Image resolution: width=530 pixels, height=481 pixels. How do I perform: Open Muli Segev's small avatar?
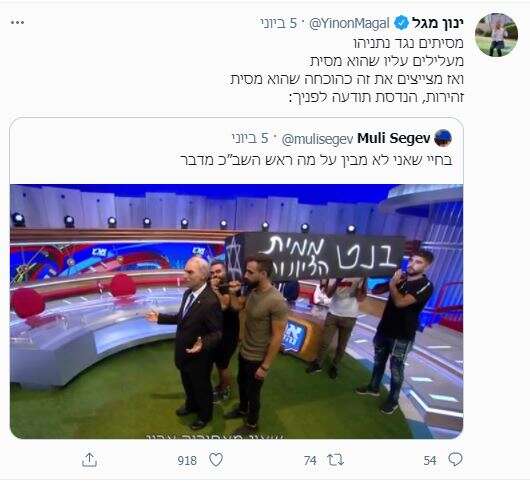point(443,138)
